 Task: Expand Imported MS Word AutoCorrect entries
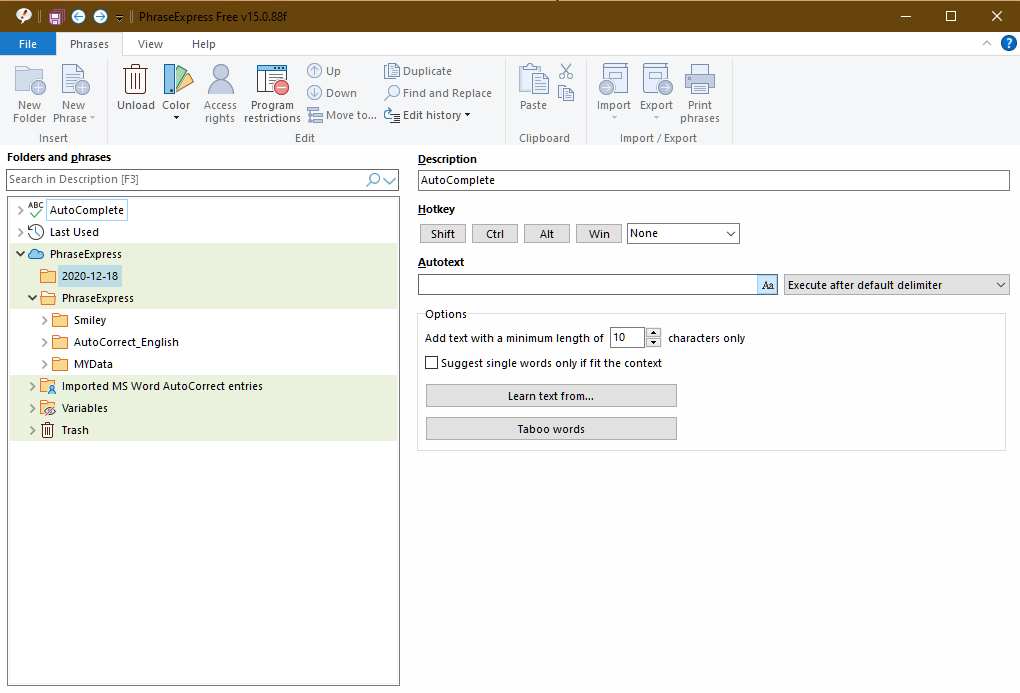point(33,386)
